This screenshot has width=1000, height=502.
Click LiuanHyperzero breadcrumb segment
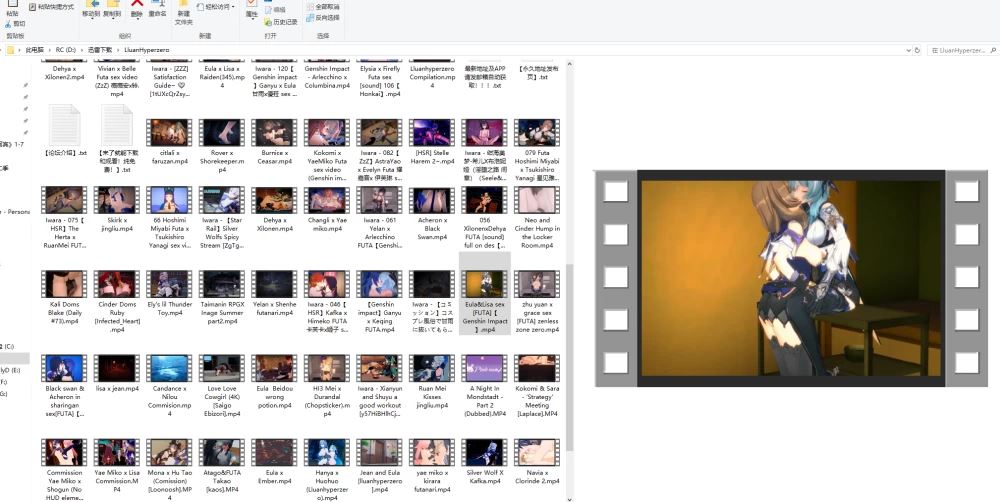coord(147,50)
